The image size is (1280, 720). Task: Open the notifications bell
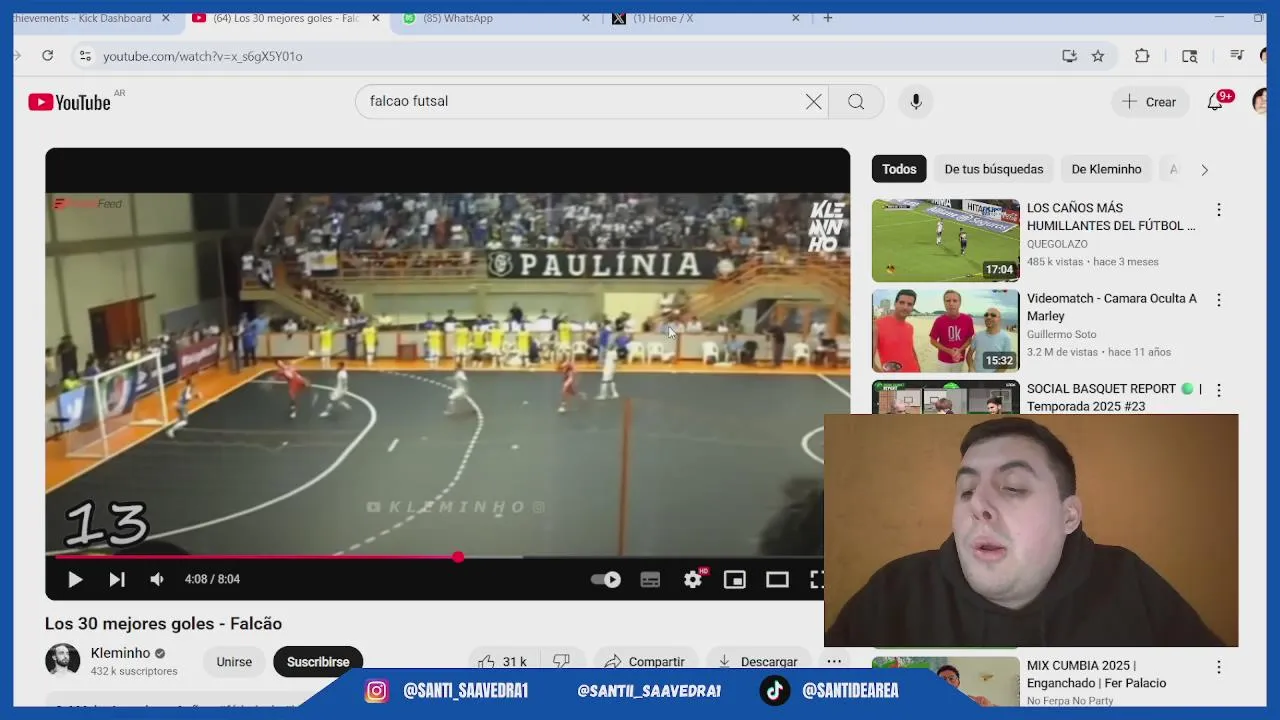1215,101
